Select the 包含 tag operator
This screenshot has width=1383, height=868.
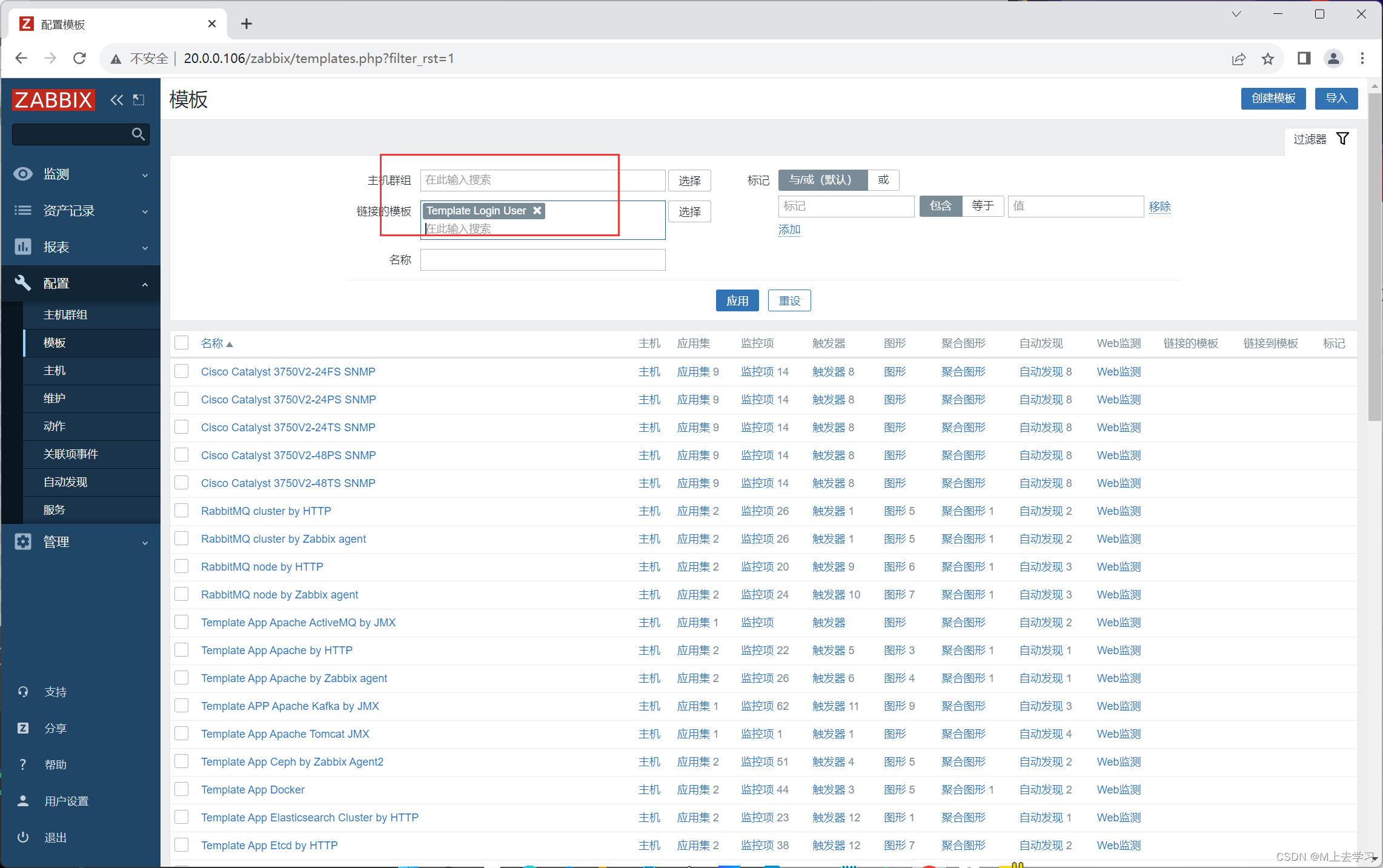[940, 206]
